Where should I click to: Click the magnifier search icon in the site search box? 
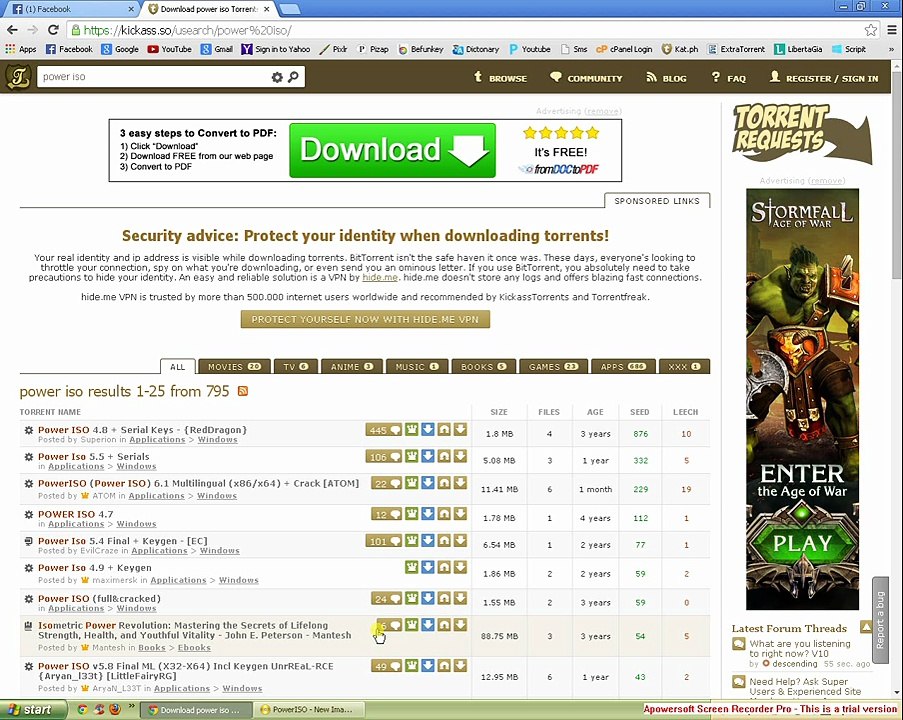[x=293, y=77]
